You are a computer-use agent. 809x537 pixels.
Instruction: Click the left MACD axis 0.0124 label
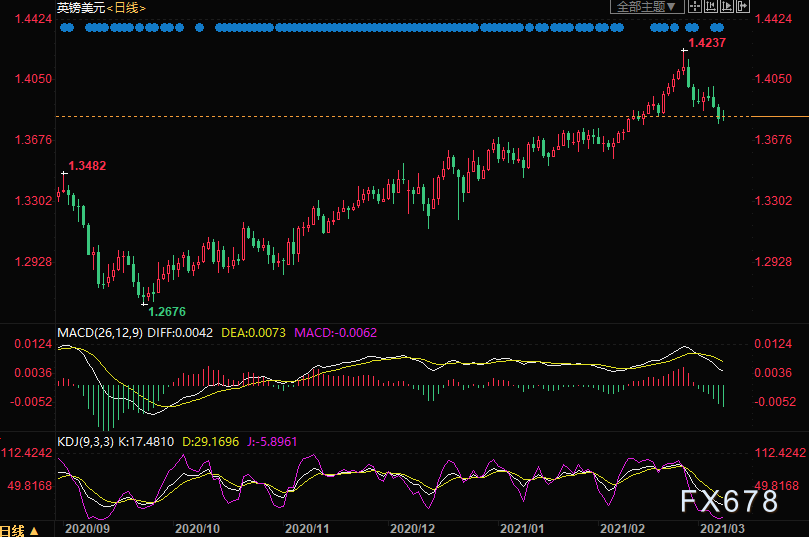click(34, 344)
